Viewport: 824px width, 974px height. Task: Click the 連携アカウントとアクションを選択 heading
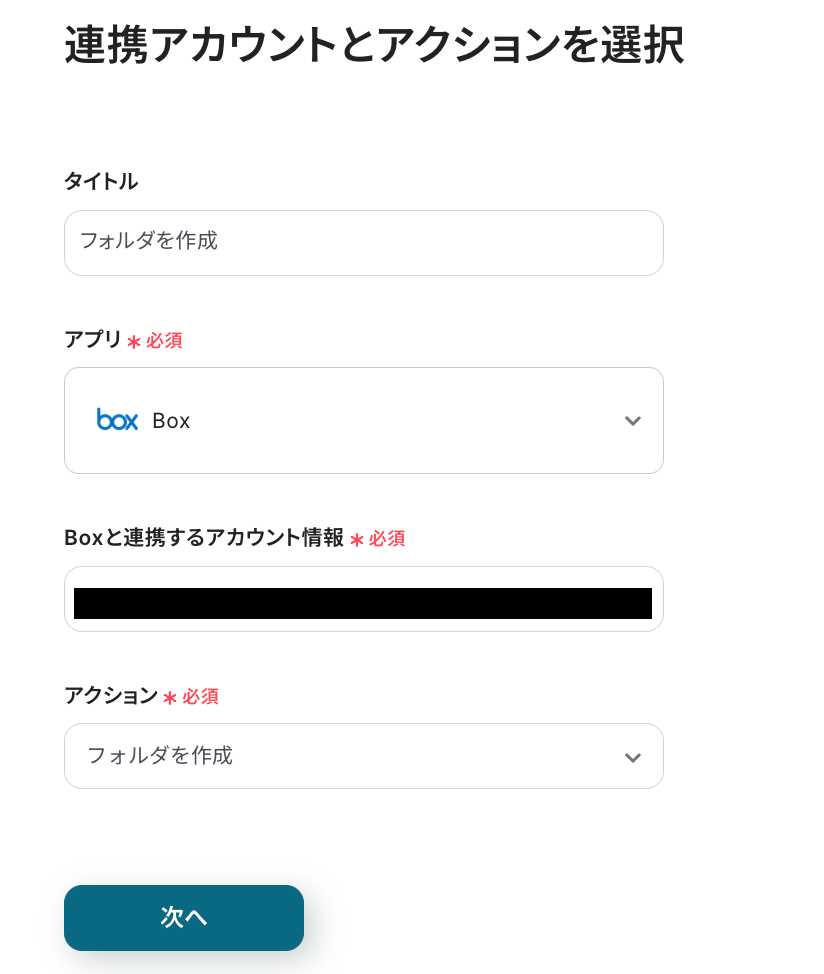(374, 46)
